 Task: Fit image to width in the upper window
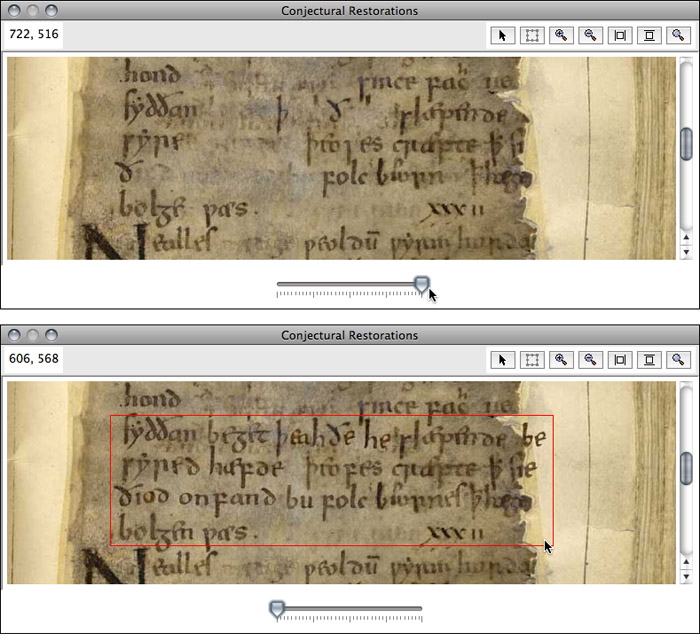point(620,35)
